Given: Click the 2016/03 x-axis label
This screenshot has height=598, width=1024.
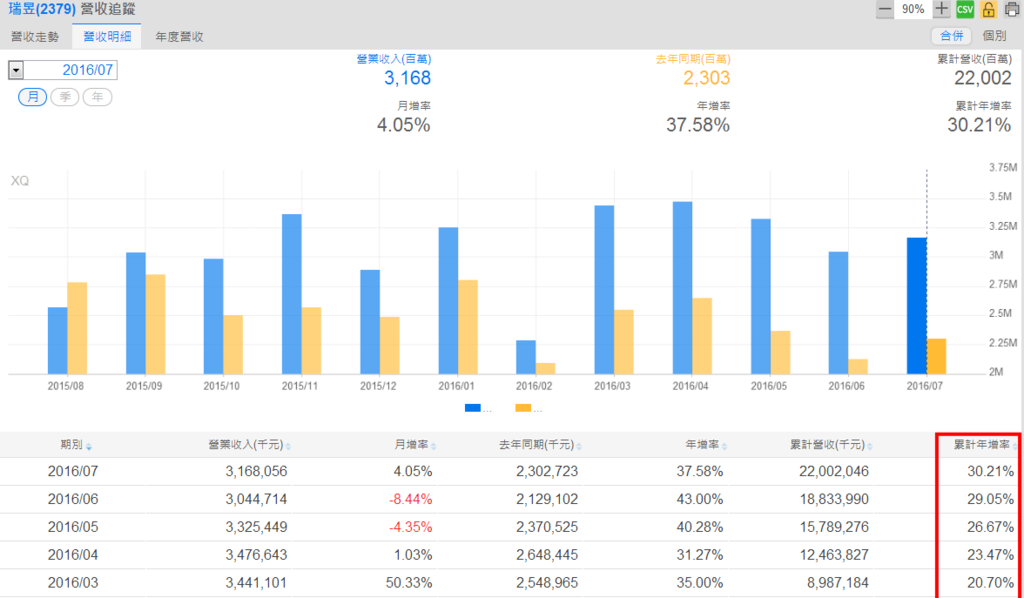Looking at the screenshot, I should click(612, 386).
